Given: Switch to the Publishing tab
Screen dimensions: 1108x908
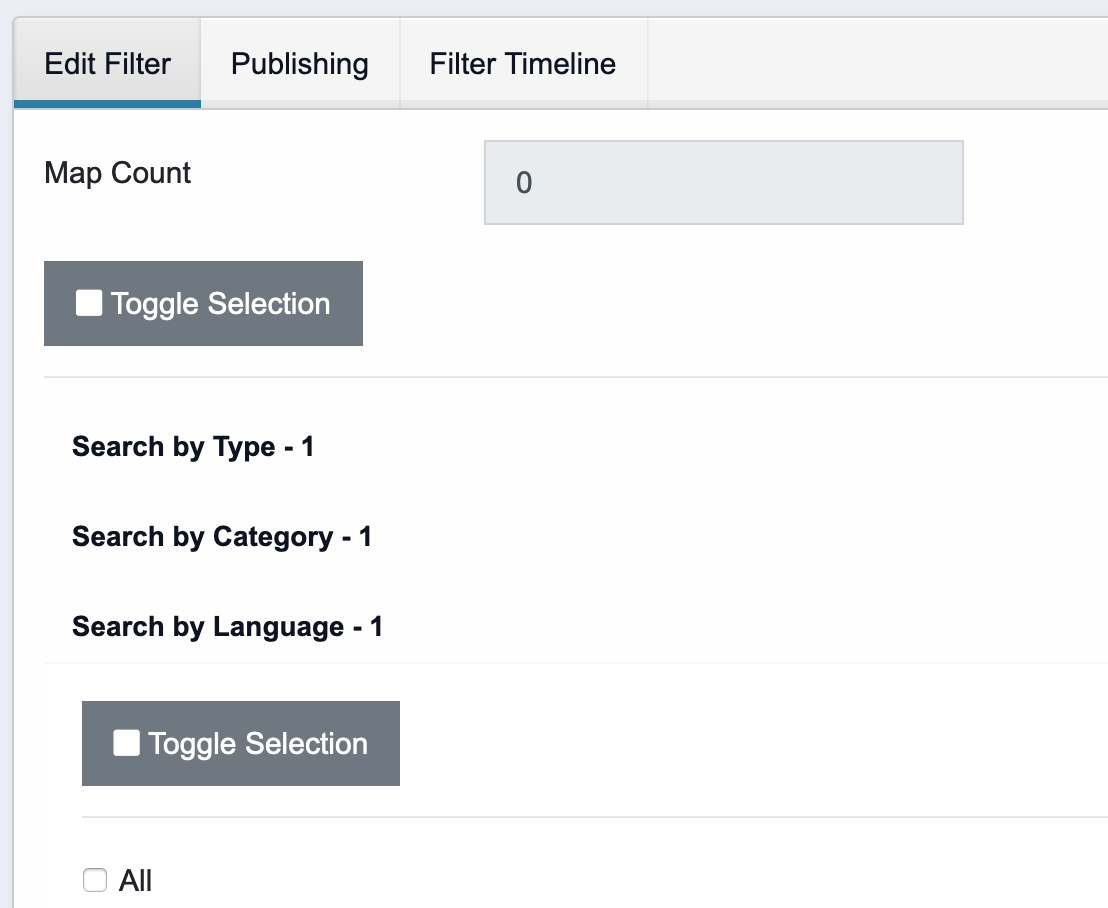Looking at the screenshot, I should pyautogui.click(x=299, y=64).
